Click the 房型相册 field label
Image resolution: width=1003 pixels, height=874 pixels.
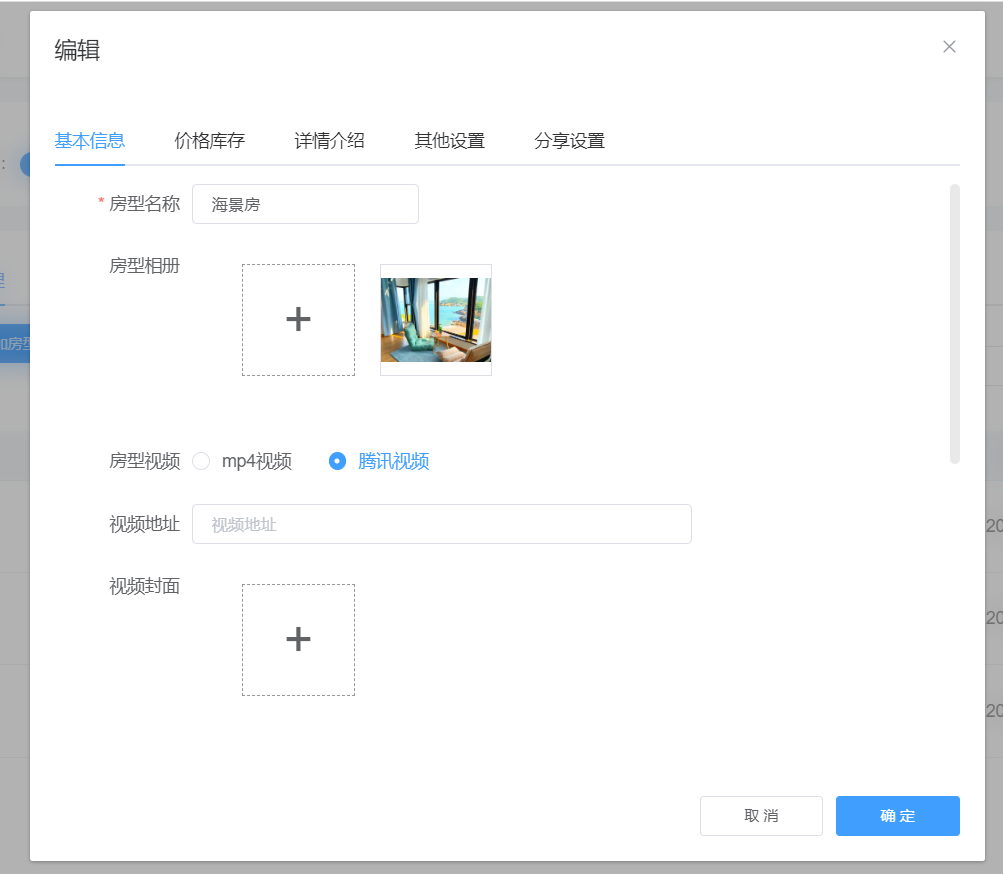pos(144,266)
